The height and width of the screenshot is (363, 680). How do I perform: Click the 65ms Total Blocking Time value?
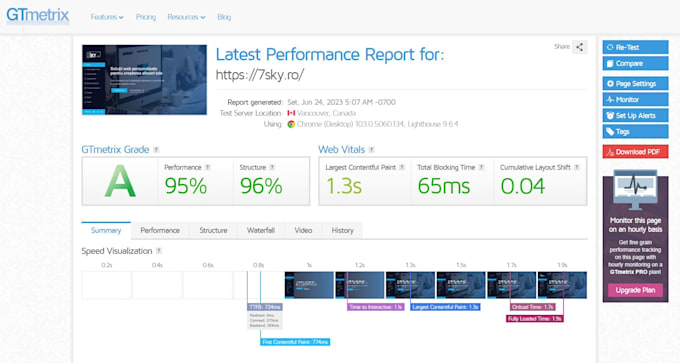pos(444,186)
